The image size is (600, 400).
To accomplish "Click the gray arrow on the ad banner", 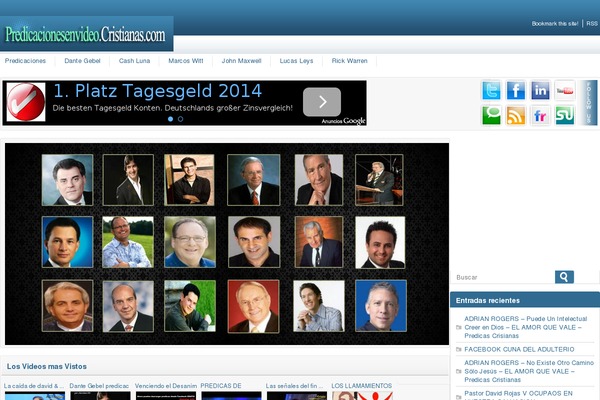I will point(322,102).
